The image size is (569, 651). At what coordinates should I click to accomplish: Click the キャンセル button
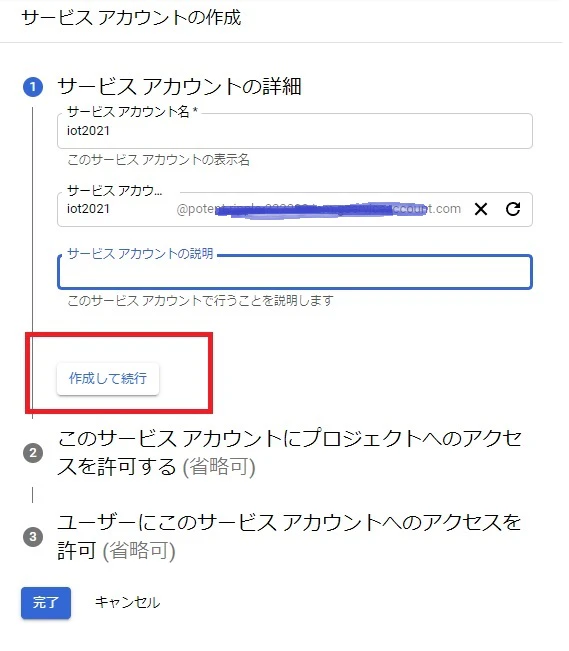[x=127, y=602]
